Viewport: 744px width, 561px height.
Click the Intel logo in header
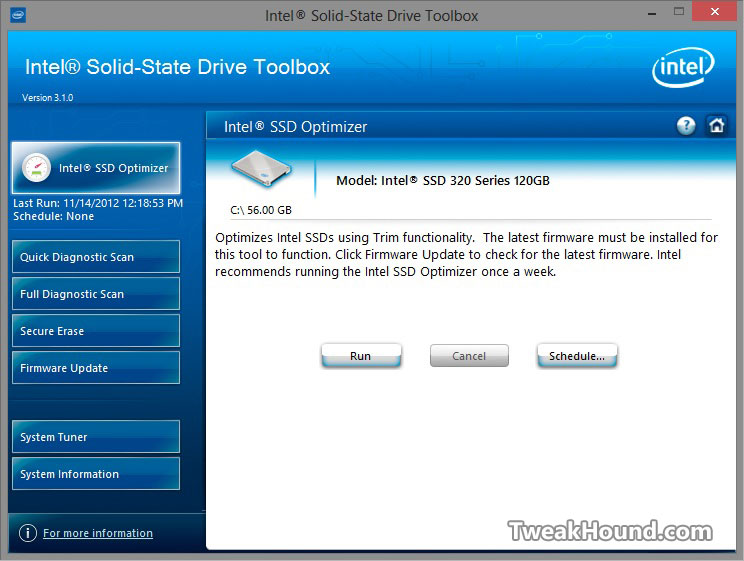[683, 67]
